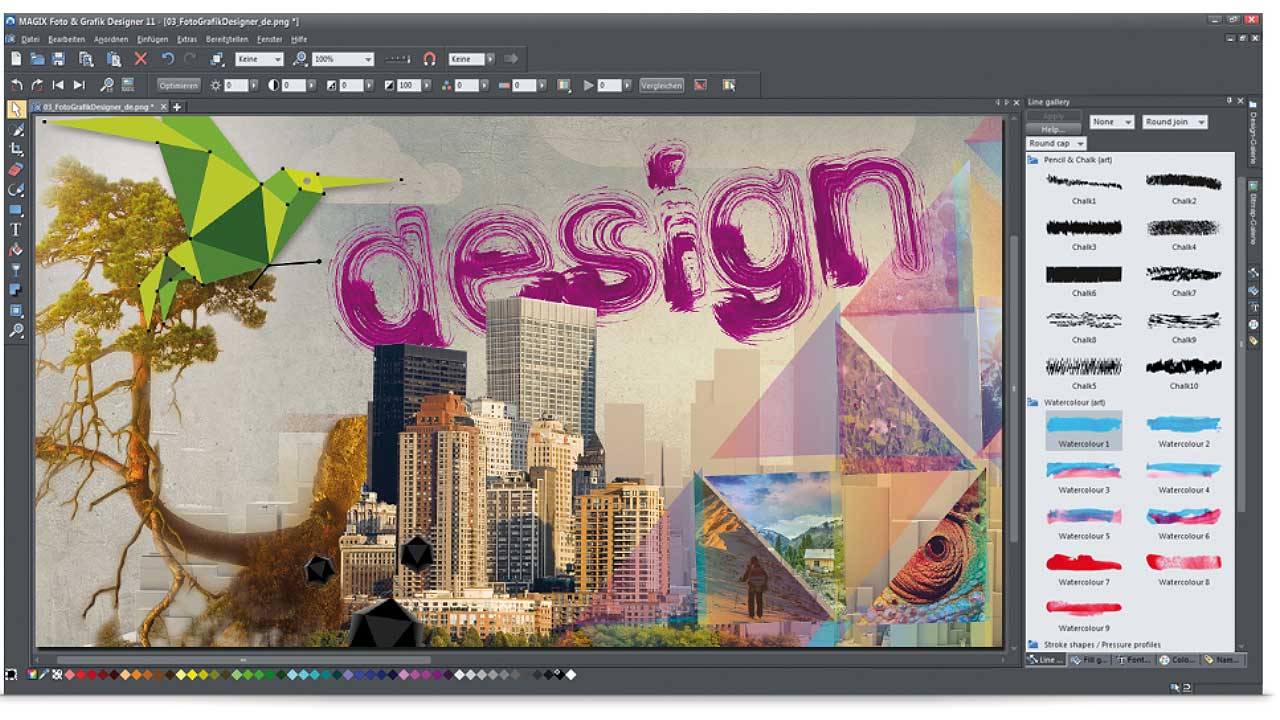The image size is (1280, 720).
Task: Select the Eraser tool
Action: pyautogui.click(x=16, y=169)
